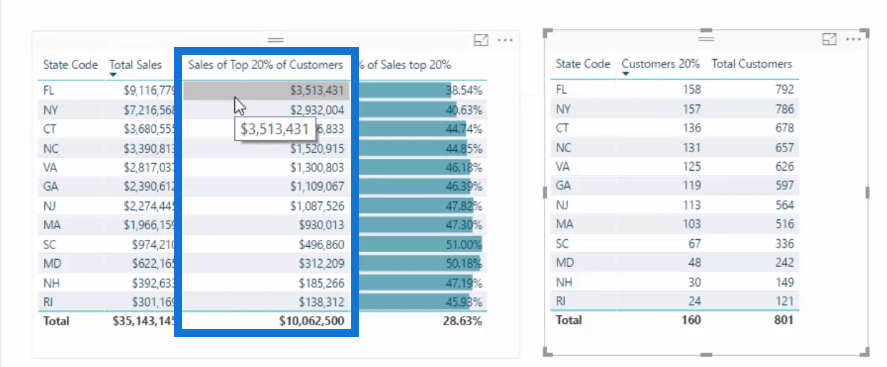Select 24 customers cell for RI
The image size is (887, 367).
[x=694, y=301]
